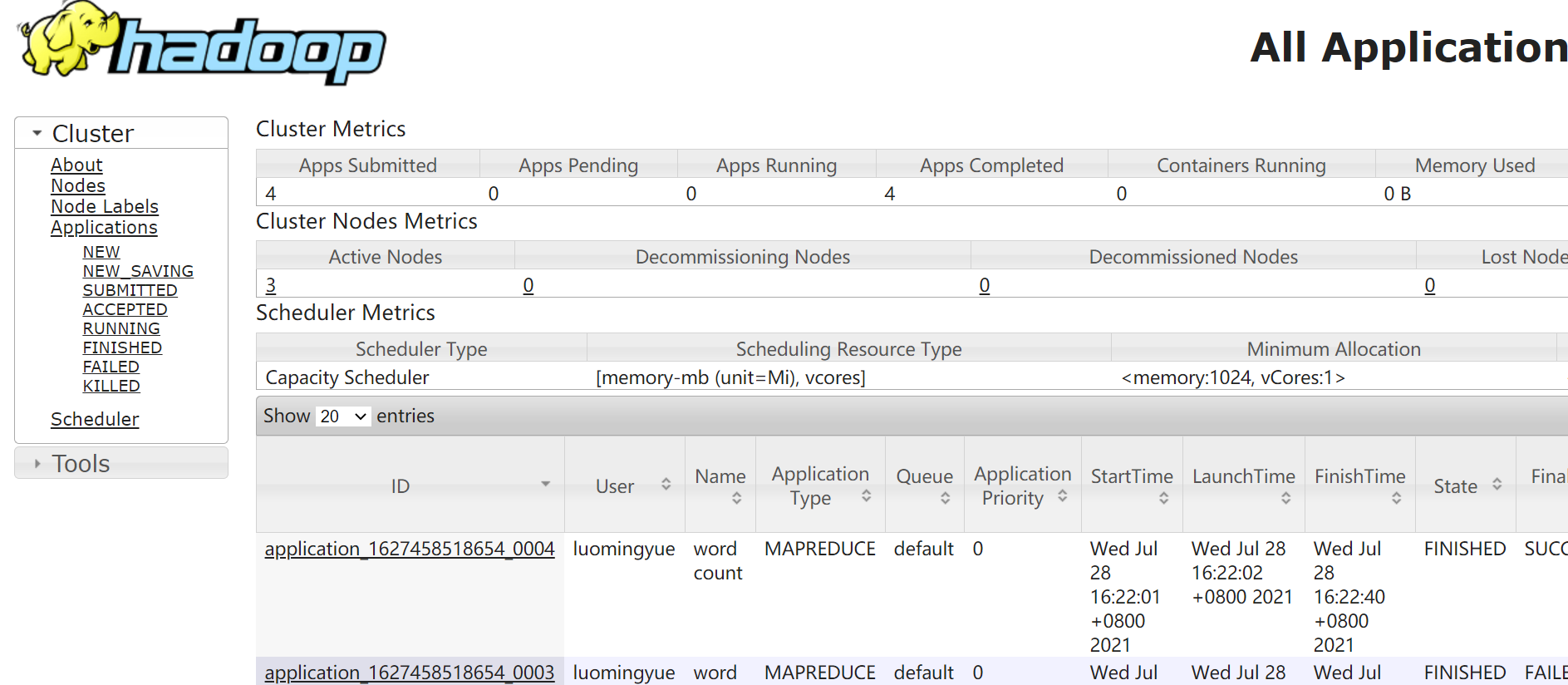The height and width of the screenshot is (685, 1568).
Task: Click Active Nodes count 3 link
Action: 271,285
